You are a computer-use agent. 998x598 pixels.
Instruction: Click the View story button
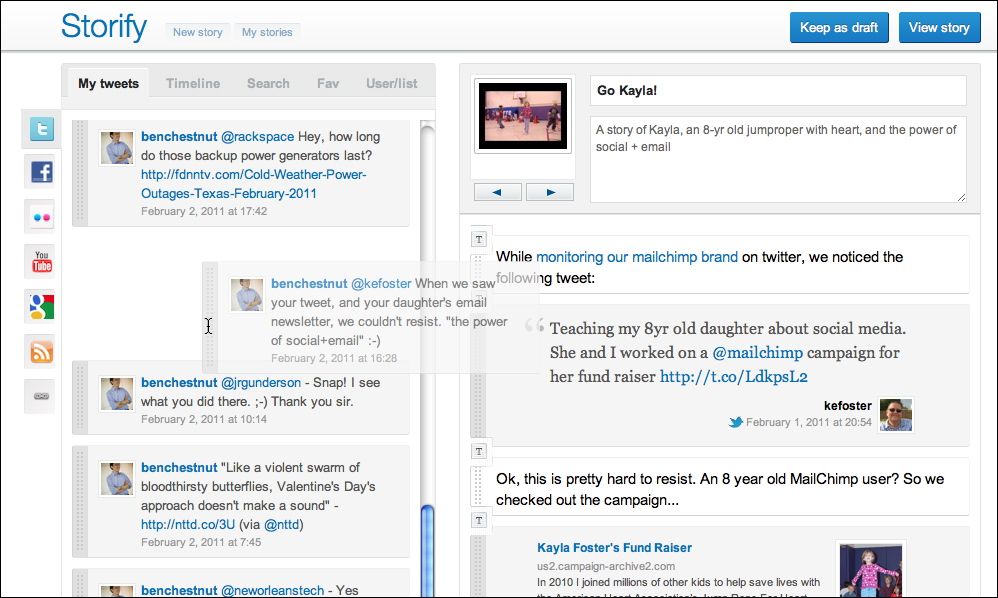[x=939, y=27]
